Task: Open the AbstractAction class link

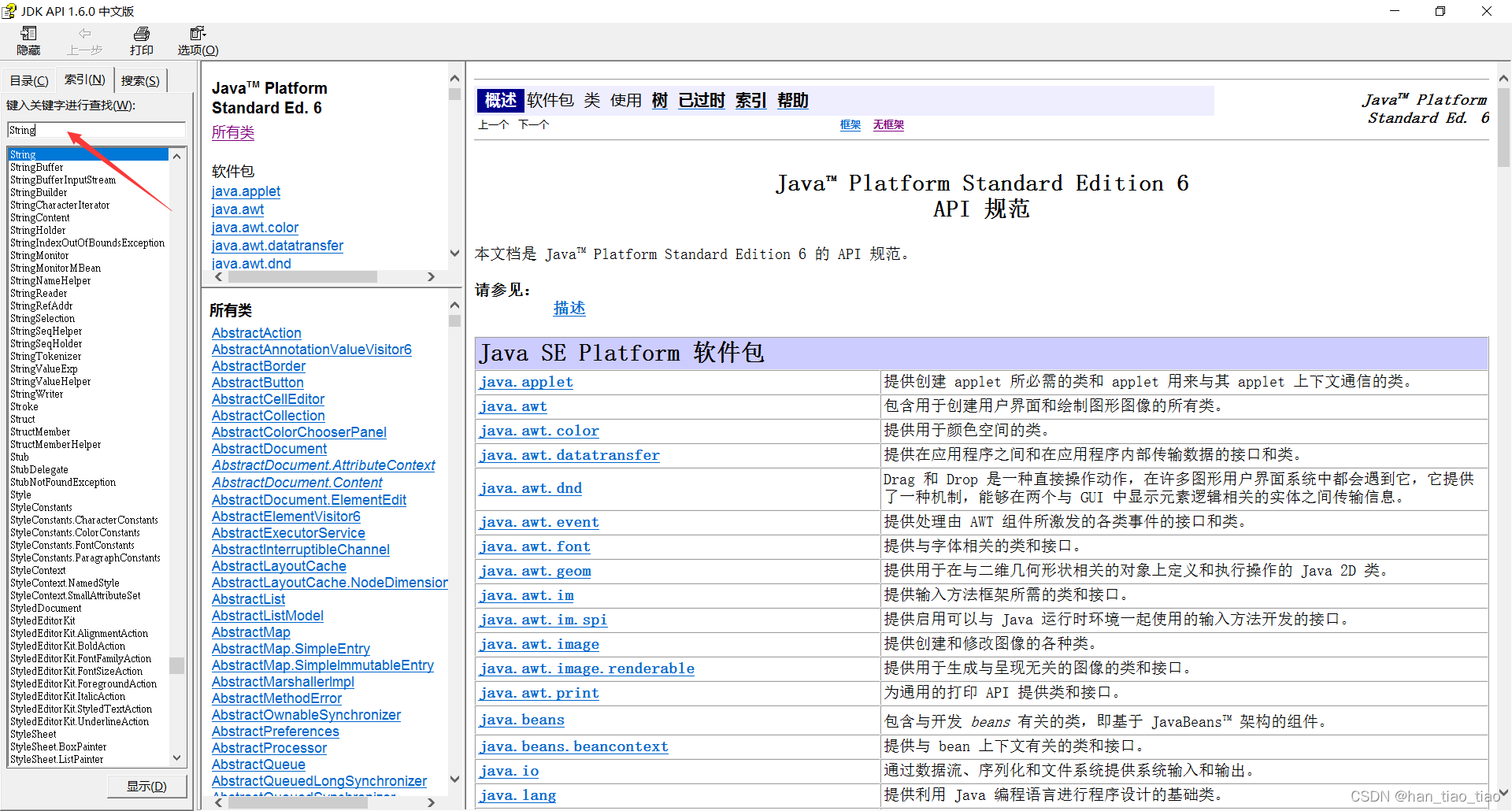Action: pyautogui.click(x=257, y=333)
